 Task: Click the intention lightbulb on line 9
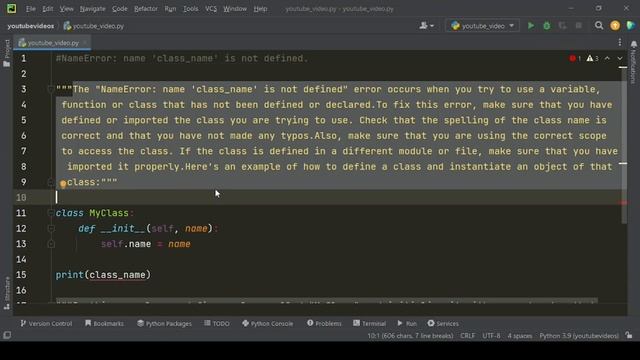pos(63,184)
